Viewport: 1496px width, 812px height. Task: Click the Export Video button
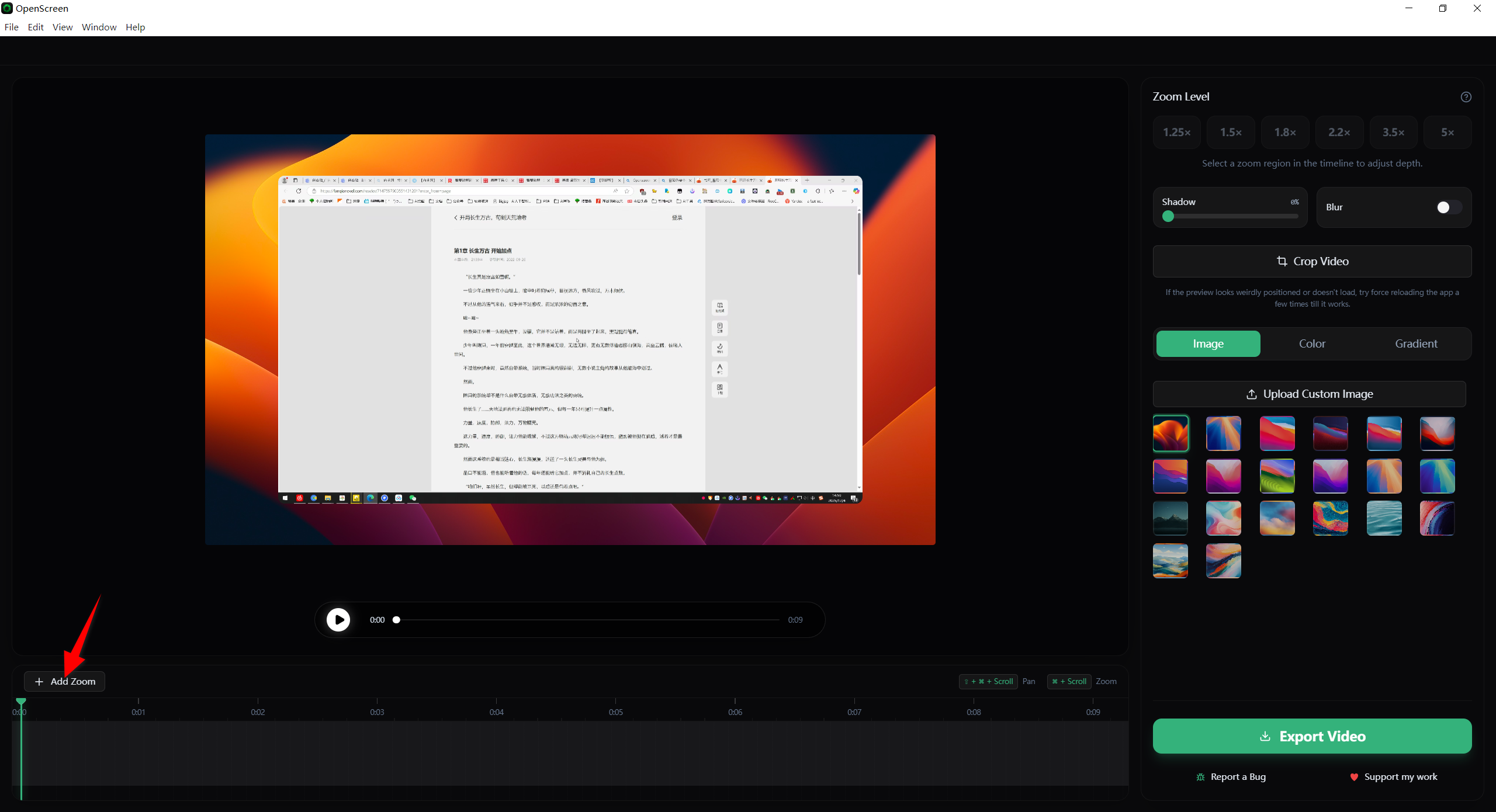(x=1311, y=735)
